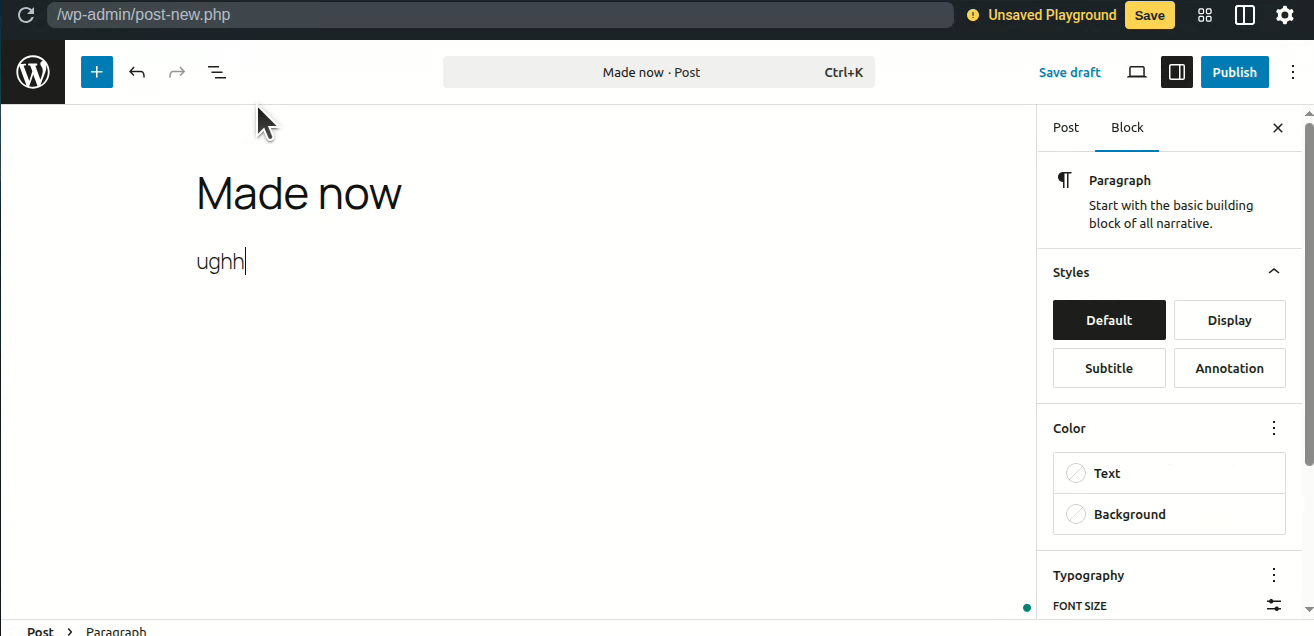Click the WordPress logo icon
Screen dimensions: 1314x636
pos(33,72)
